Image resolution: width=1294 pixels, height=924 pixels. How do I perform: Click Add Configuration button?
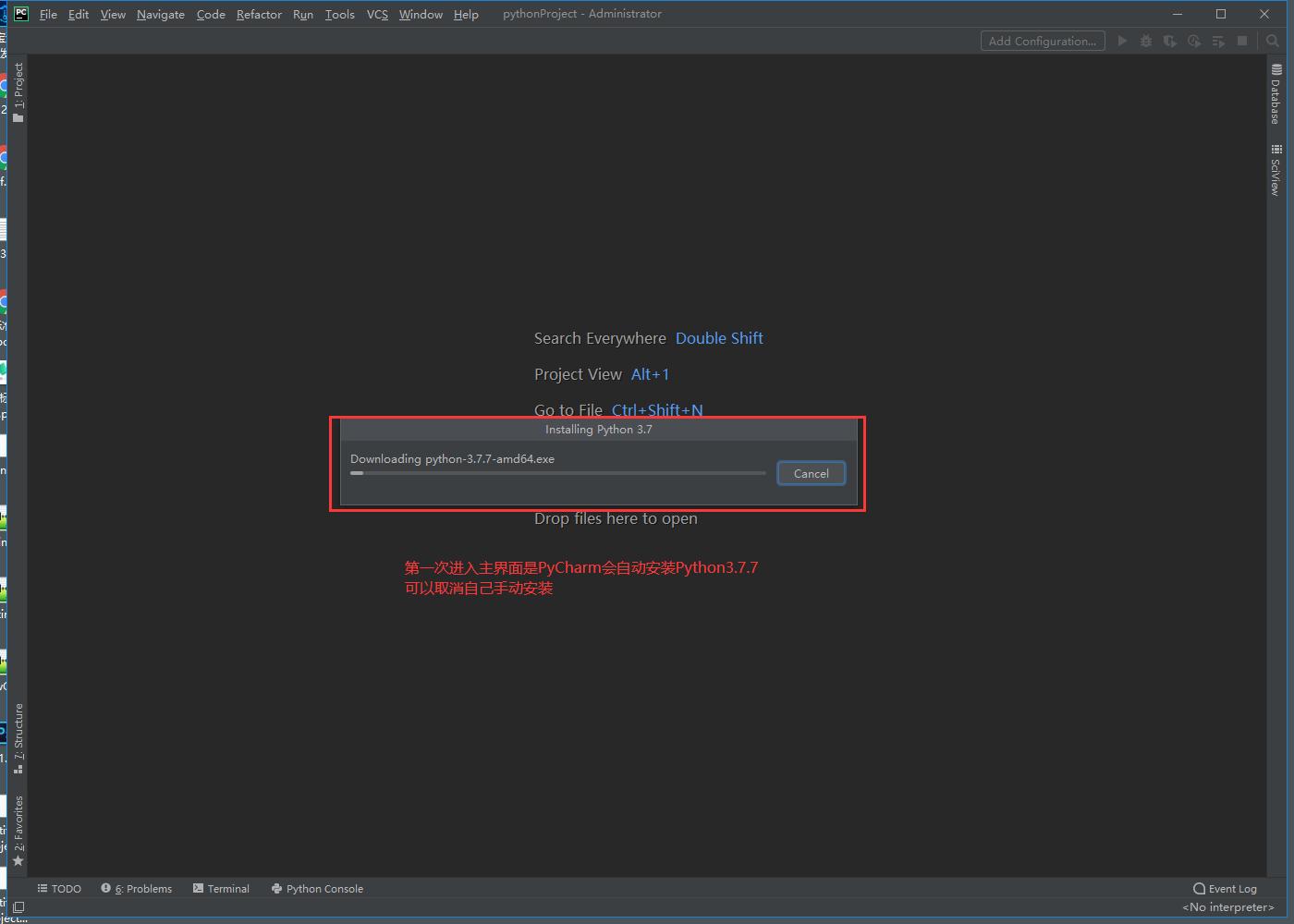pos(1042,41)
